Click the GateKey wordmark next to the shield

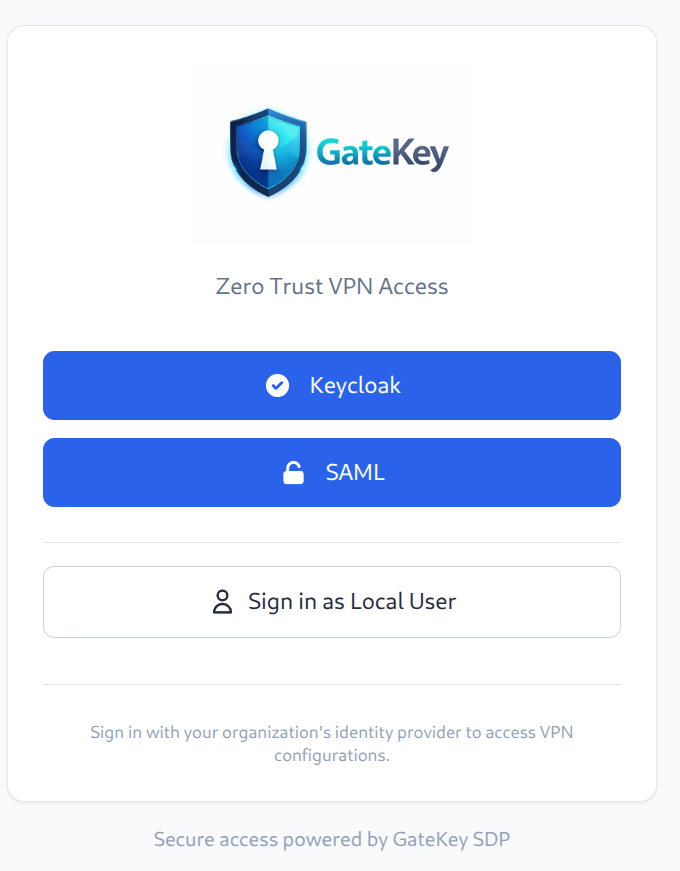coord(382,154)
